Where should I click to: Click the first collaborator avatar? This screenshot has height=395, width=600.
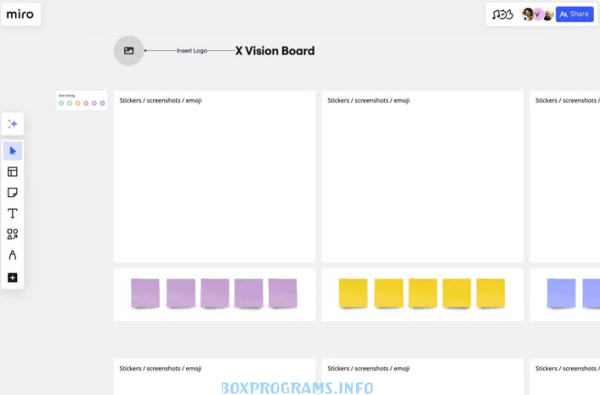click(x=528, y=15)
